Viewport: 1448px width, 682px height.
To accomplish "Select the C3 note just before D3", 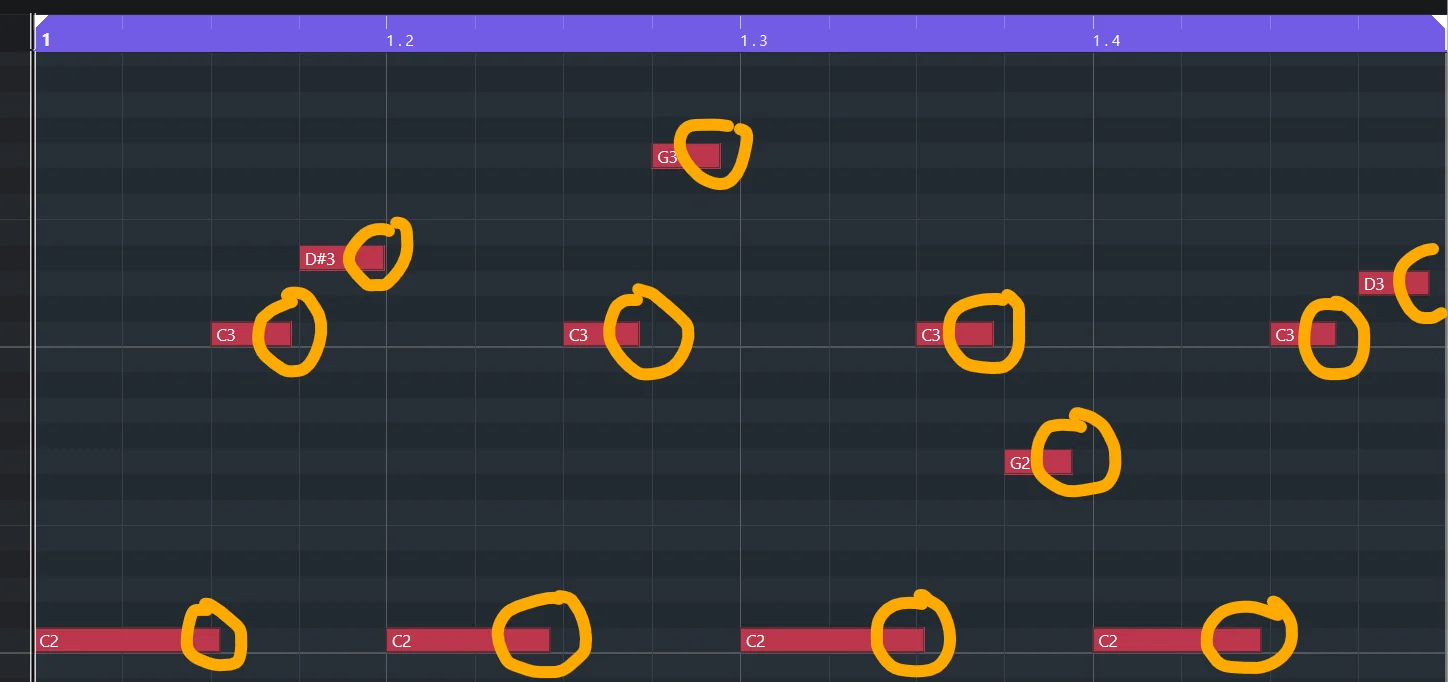I will point(1303,334).
